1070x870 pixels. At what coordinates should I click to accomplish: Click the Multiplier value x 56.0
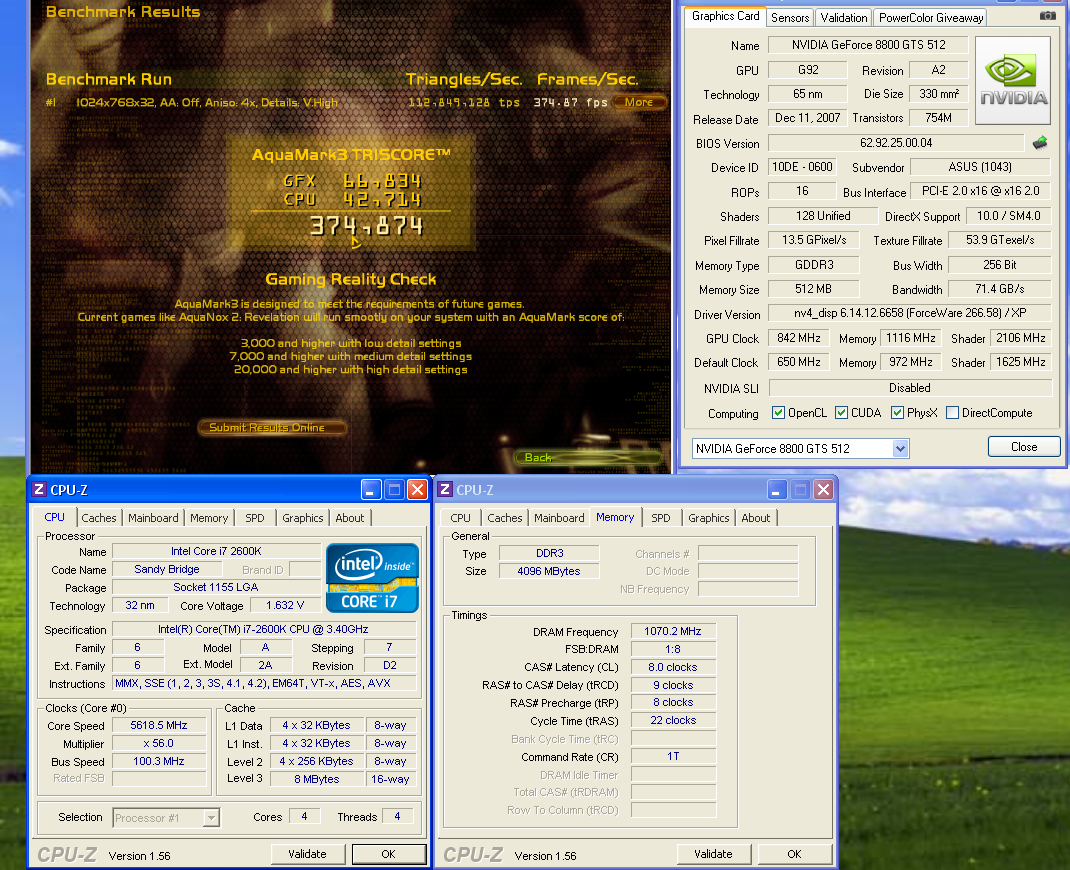(x=159, y=743)
